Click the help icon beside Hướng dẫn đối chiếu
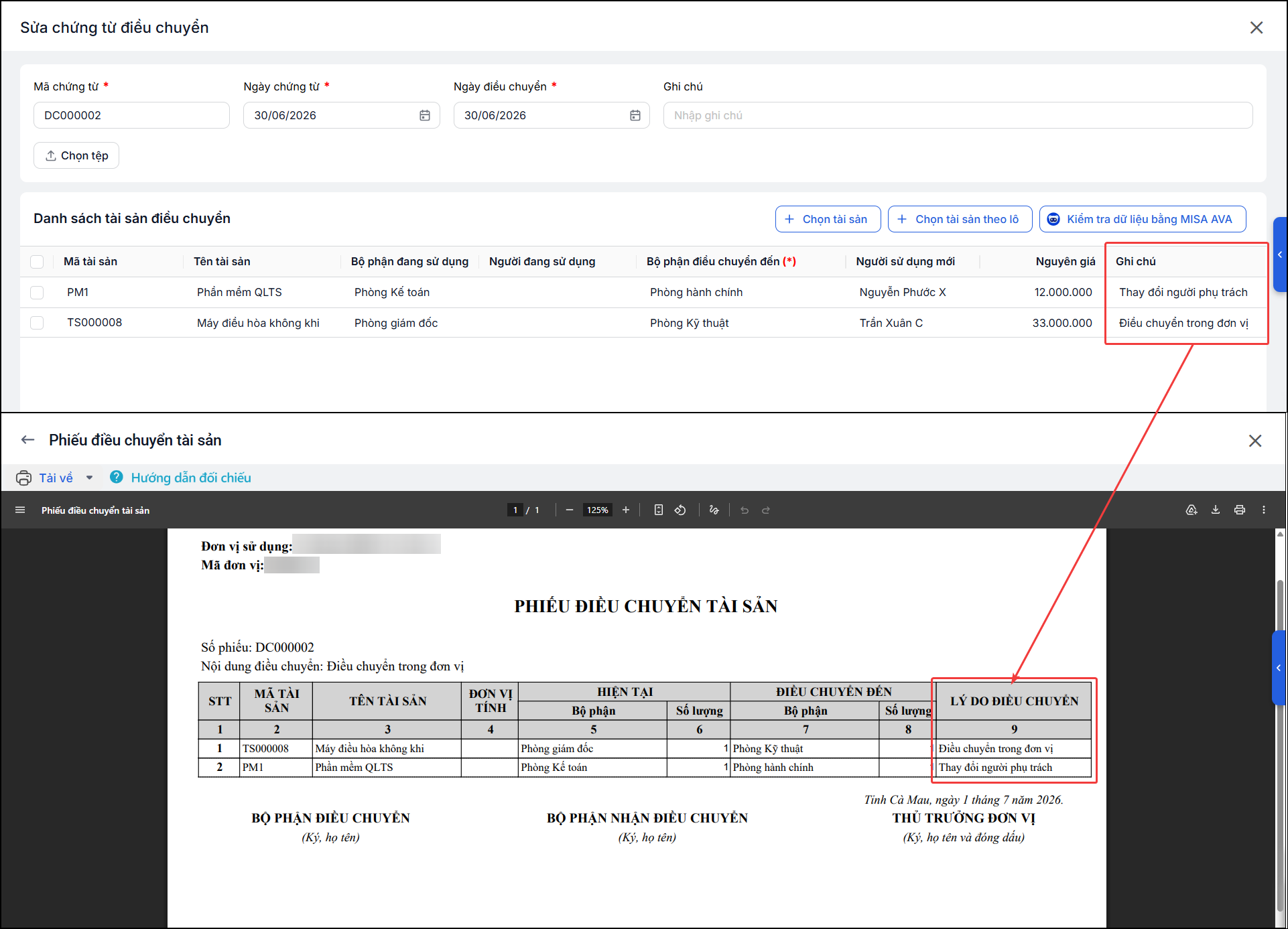The height and width of the screenshot is (929, 1288). click(x=117, y=477)
